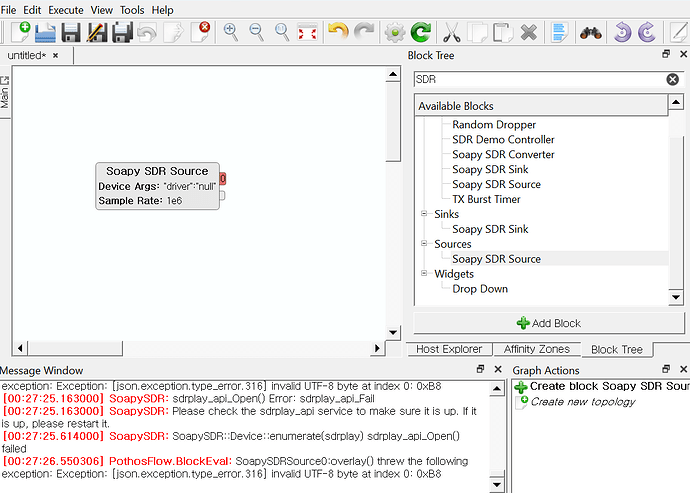Click the red output port 0 on block
This screenshot has width=690, height=493.
tap(223, 178)
